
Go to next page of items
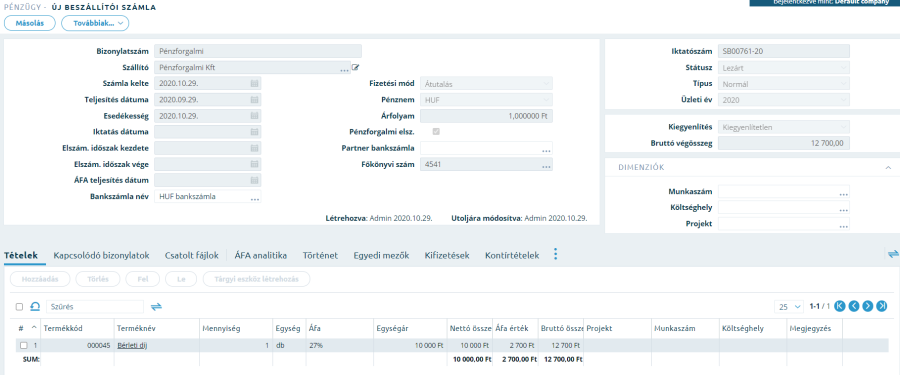pos(868,306)
